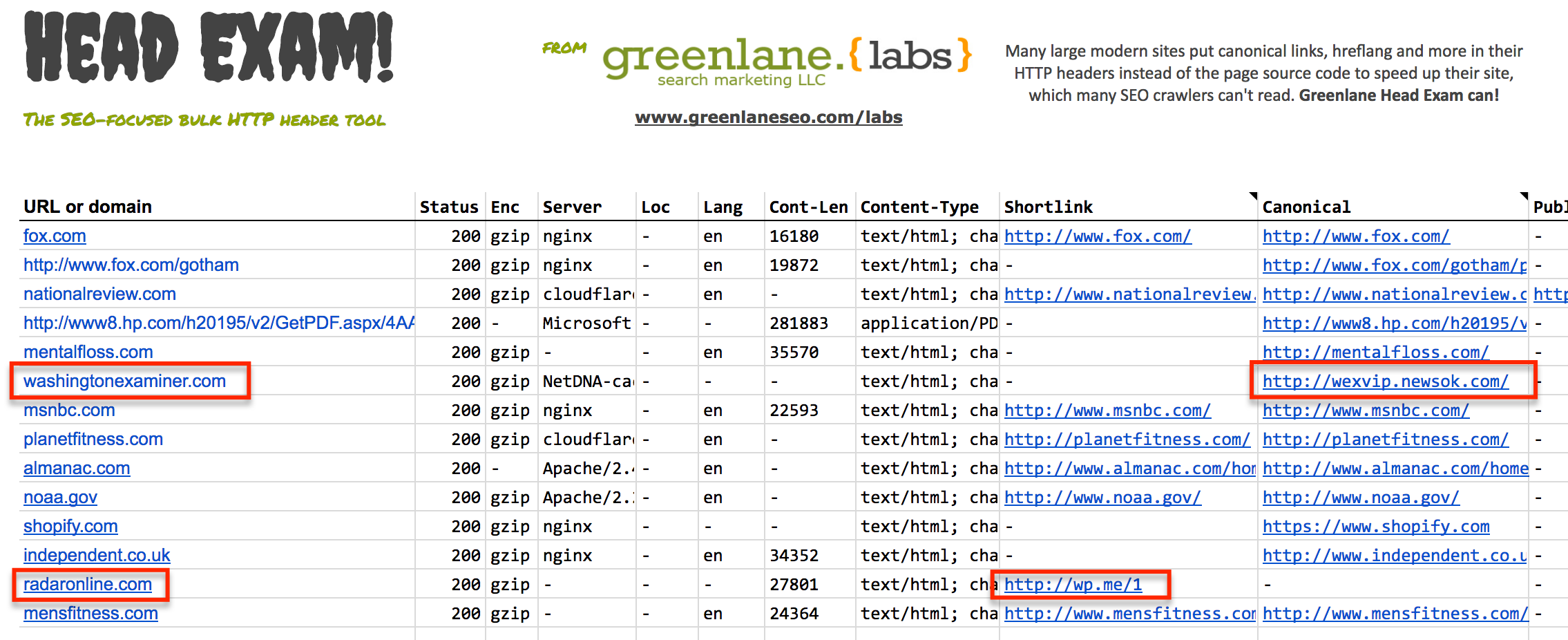Open the mensfitness.com domain link

(90, 614)
